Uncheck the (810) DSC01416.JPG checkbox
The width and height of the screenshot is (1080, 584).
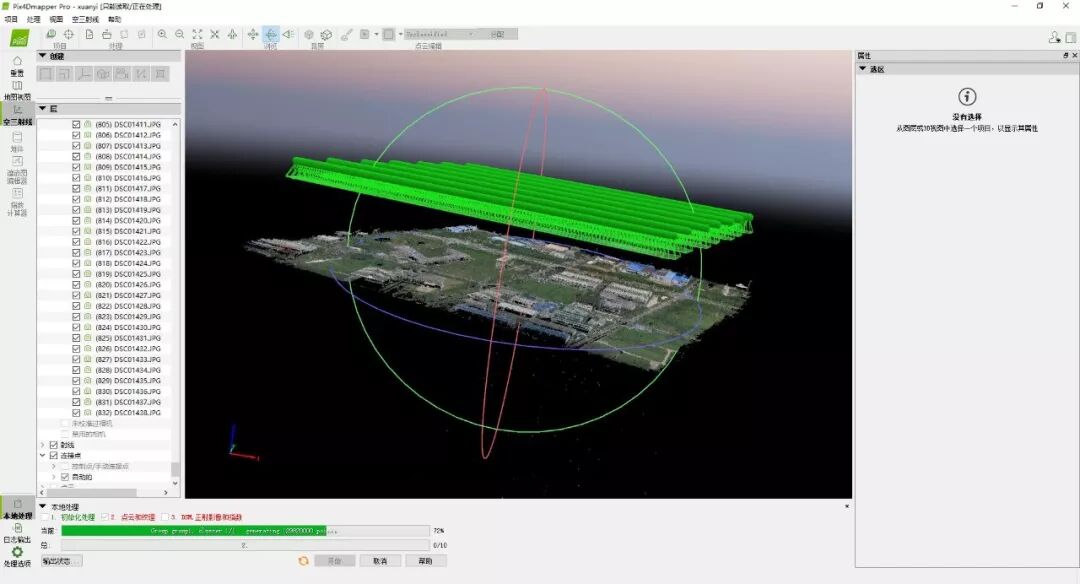pos(76,178)
